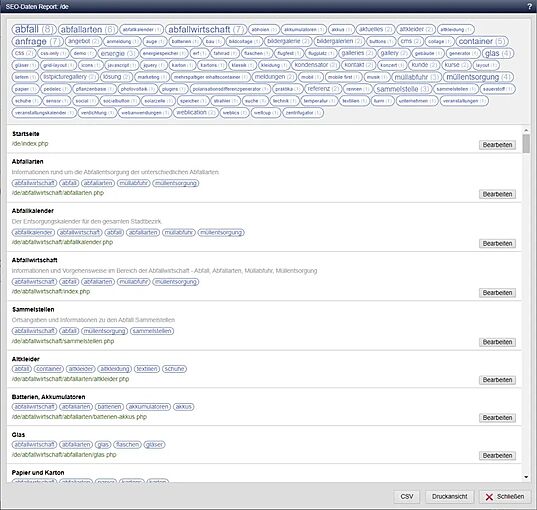The image size is (537, 510).
Task: Click the path '/de/abfallwirtschaft/abfallarten.php'
Action: point(58,193)
